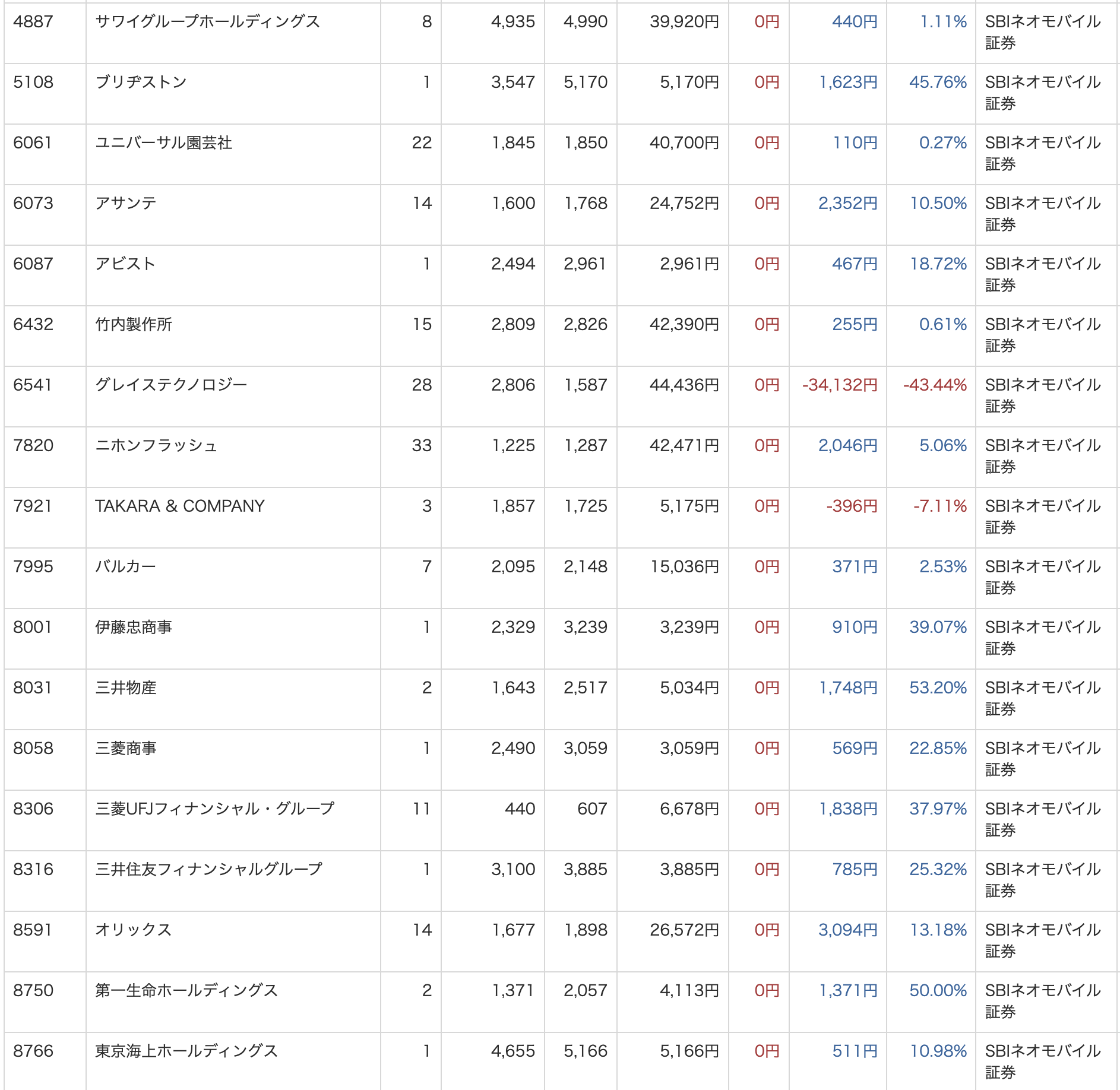Click the 2,046円 profit value
Screen dimensions: 1120x1090
[x=848, y=446]
